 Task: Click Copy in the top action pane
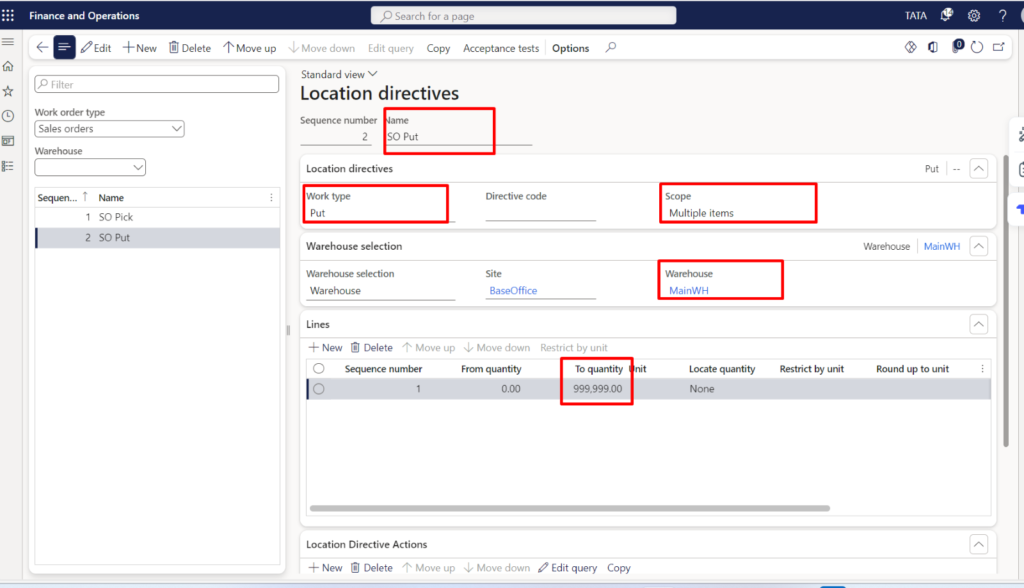pos(438,48)
